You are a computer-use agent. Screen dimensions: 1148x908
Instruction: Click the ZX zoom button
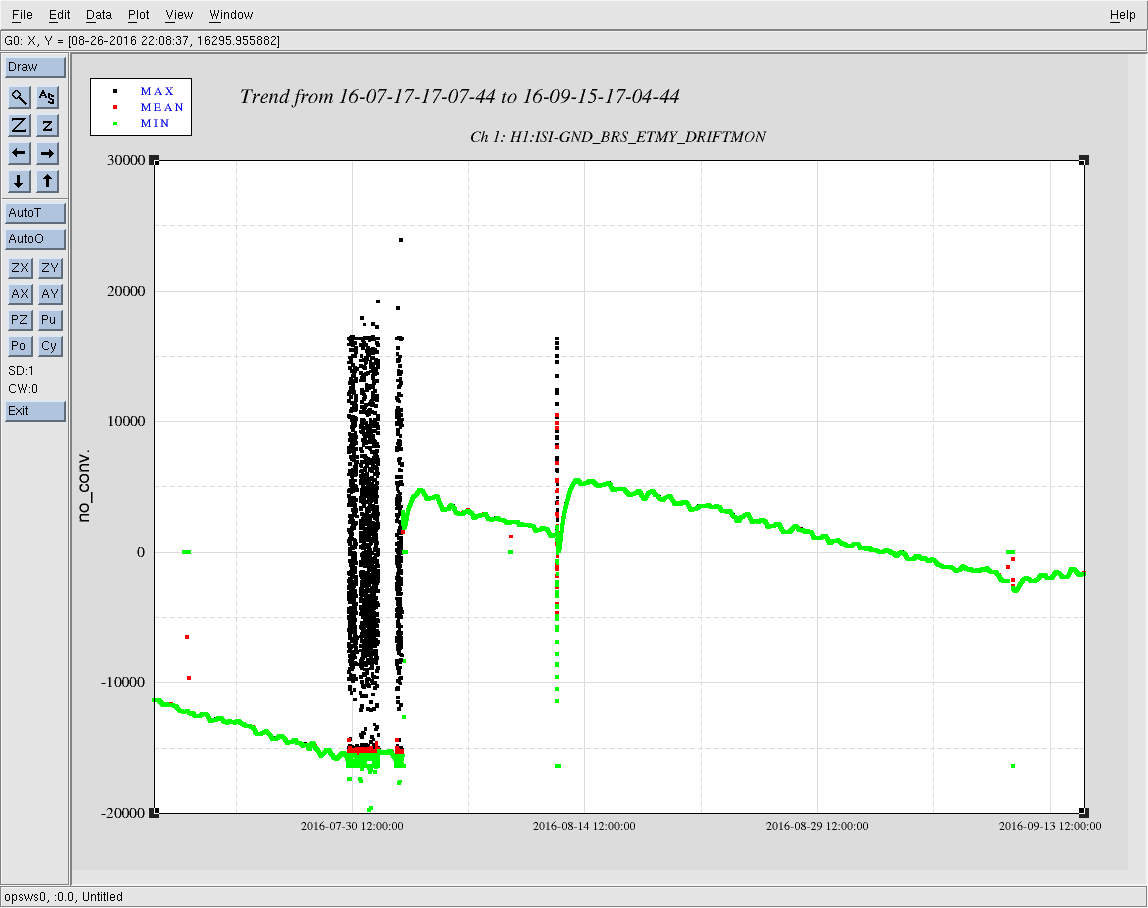(20, 268)
